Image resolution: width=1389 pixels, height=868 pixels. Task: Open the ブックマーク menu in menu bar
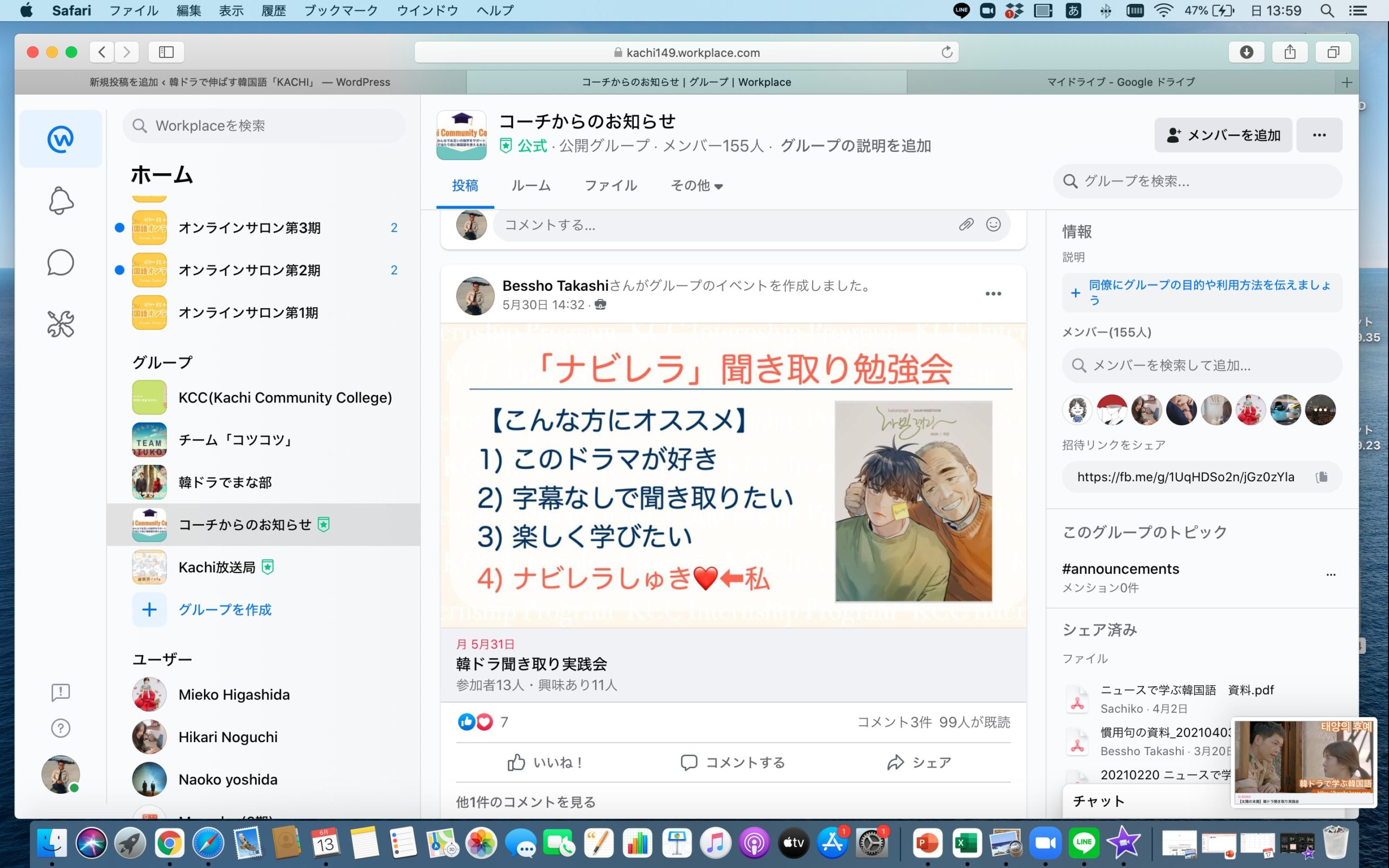[x=340, y=10]
